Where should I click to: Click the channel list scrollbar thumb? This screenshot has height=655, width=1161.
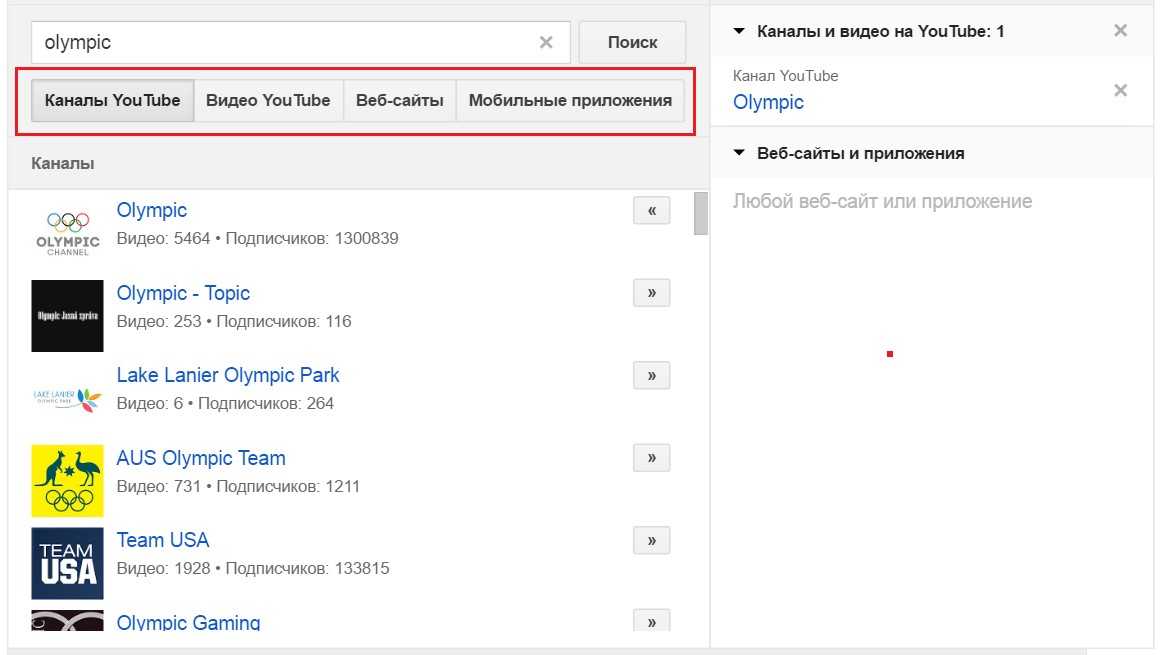[x=700, y=213]
